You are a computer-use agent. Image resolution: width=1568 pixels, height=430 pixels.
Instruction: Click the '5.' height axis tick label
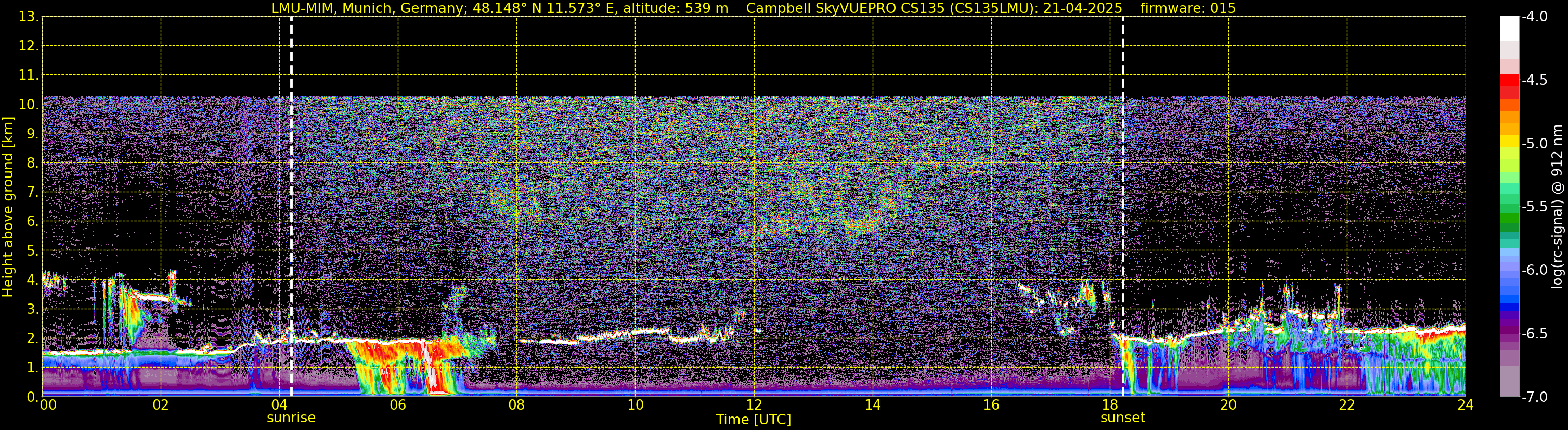[x=33, y=251]
